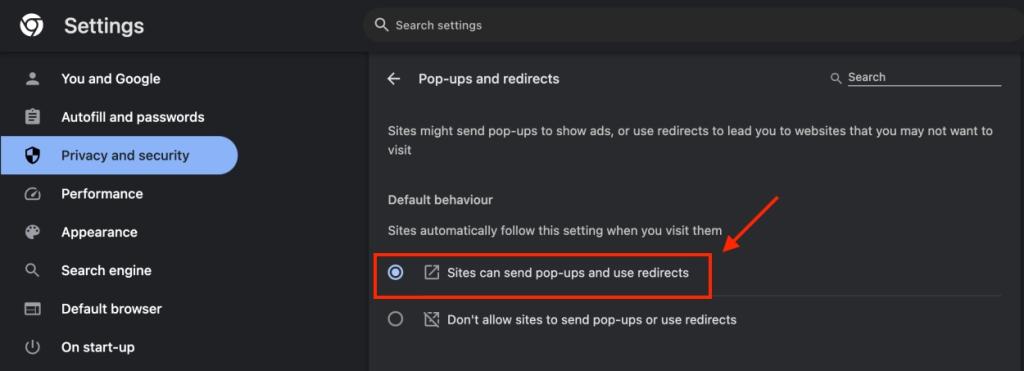Click the browser window icon for Default browser
Image resolution: width=1024 pixels, height=371 pixels.
(x=32, y=309)
